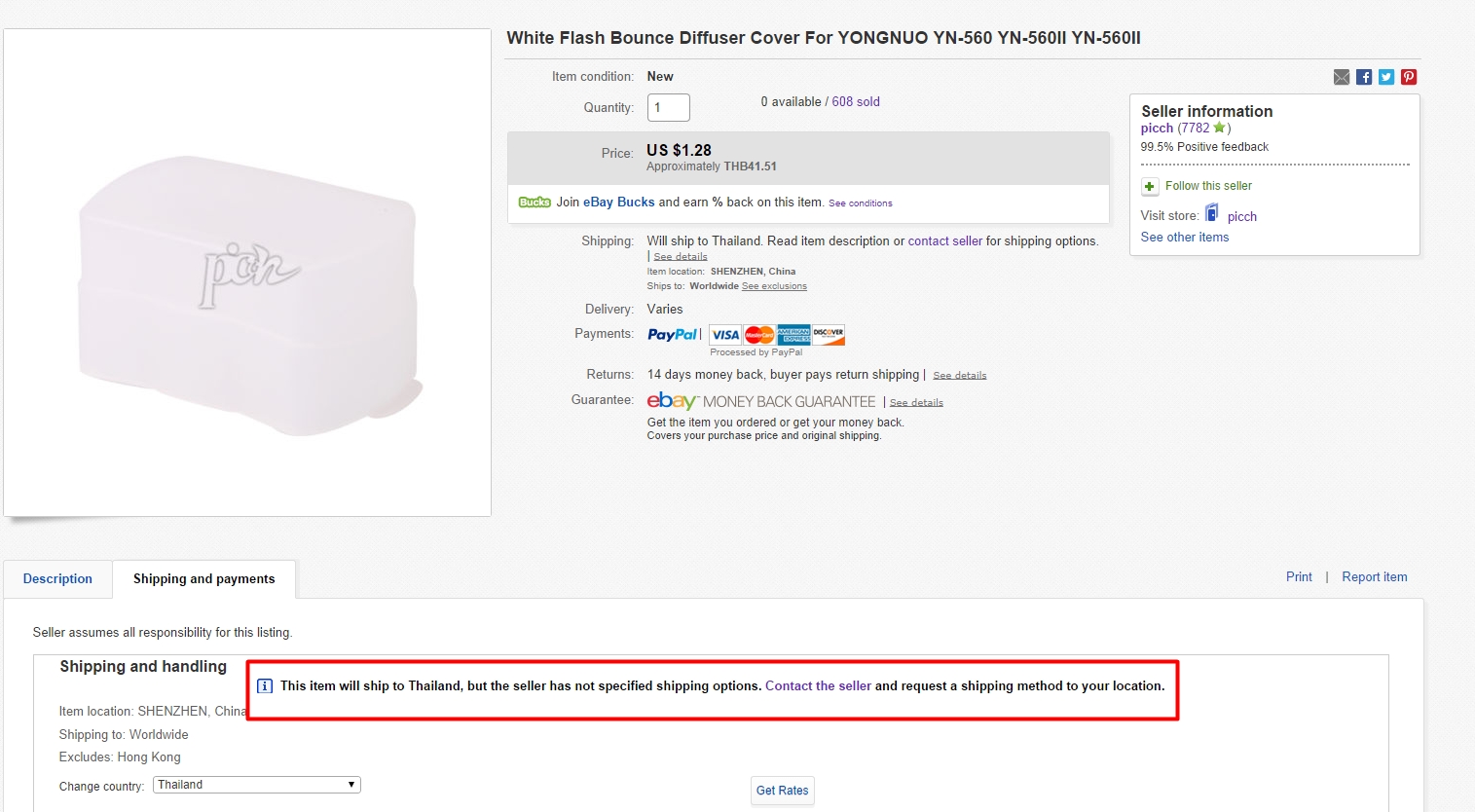Screen dimensions: 1475x812
Task: Enlarge the white diffuser product image
Action: click(x=247, y=273)
